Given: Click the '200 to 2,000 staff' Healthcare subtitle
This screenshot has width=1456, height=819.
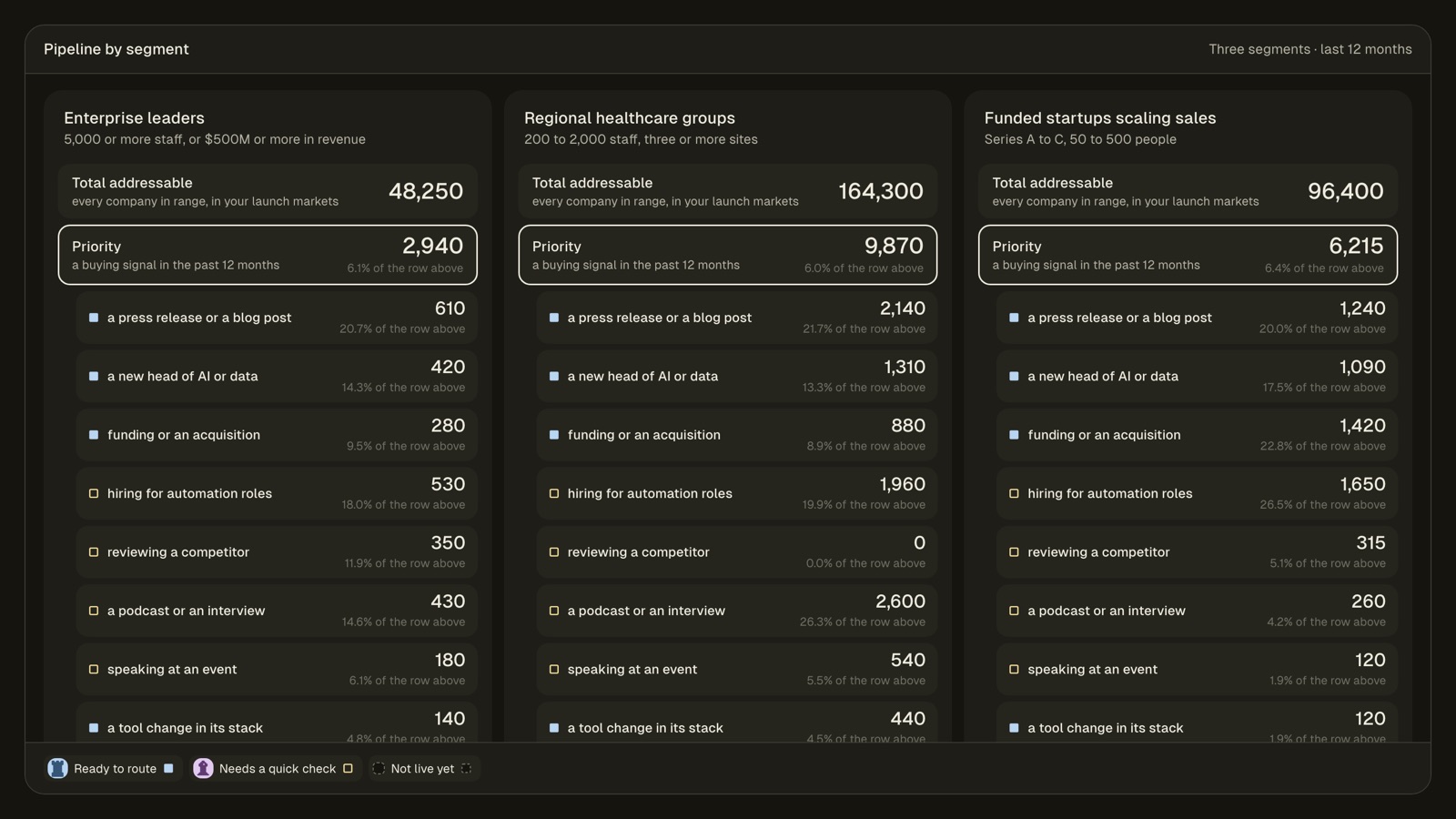Looking at the screenshot, I should tap(641, 139).
